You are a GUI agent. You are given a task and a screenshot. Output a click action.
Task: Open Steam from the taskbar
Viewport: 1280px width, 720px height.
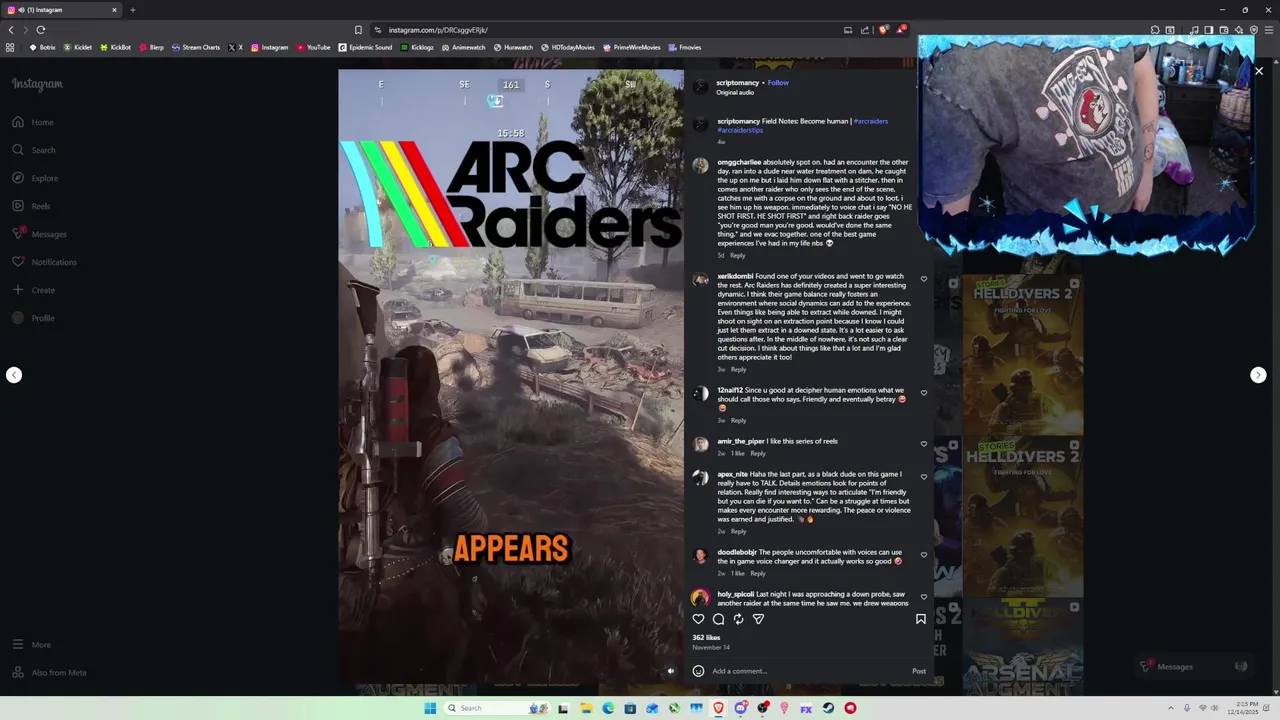(828, 708)
